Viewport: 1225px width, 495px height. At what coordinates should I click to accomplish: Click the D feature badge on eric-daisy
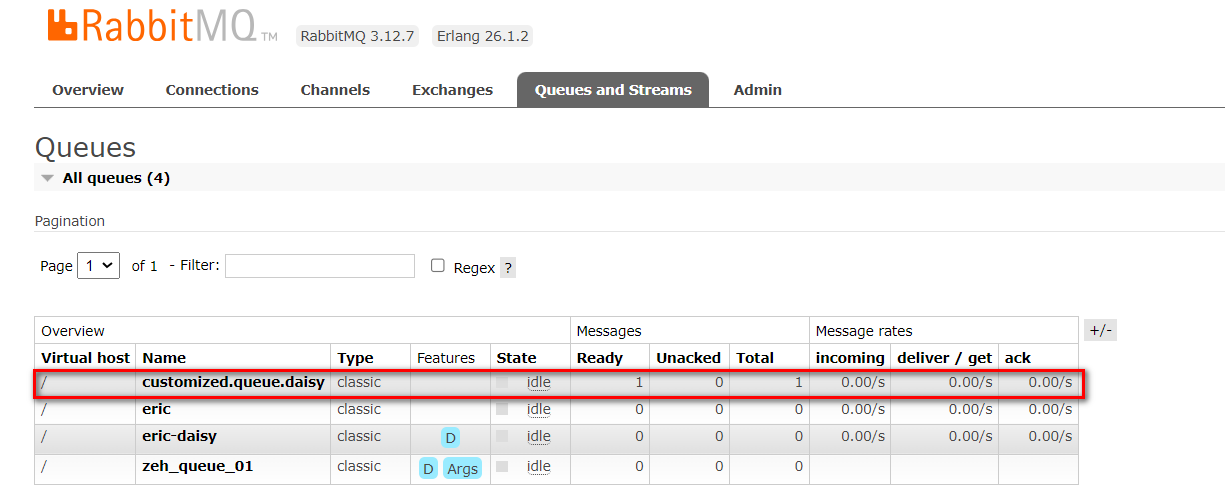point(450,438)
